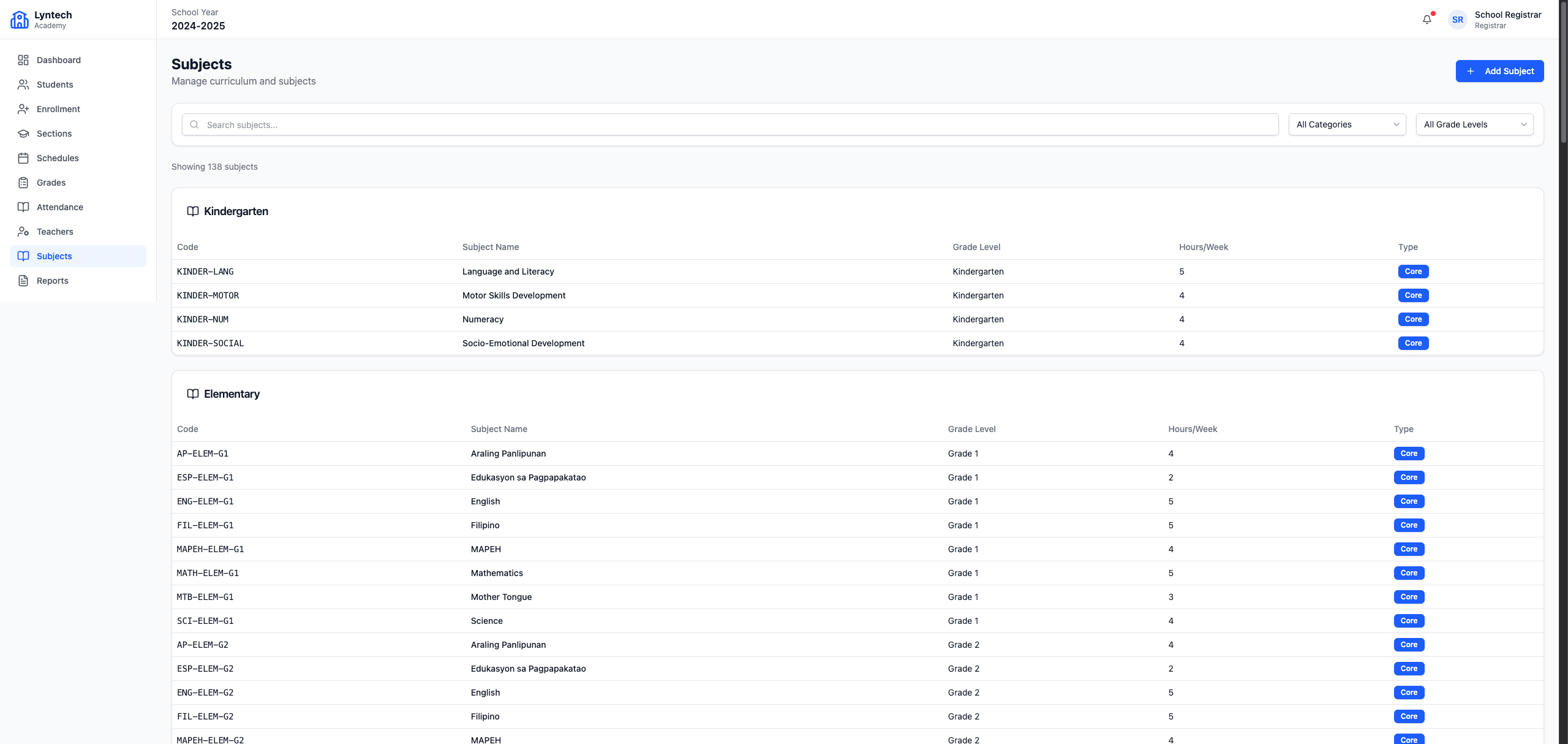Click the Schedules calendar icon
The width and height of the screenshot is (1568, 744).
click(x=23, y=158)
